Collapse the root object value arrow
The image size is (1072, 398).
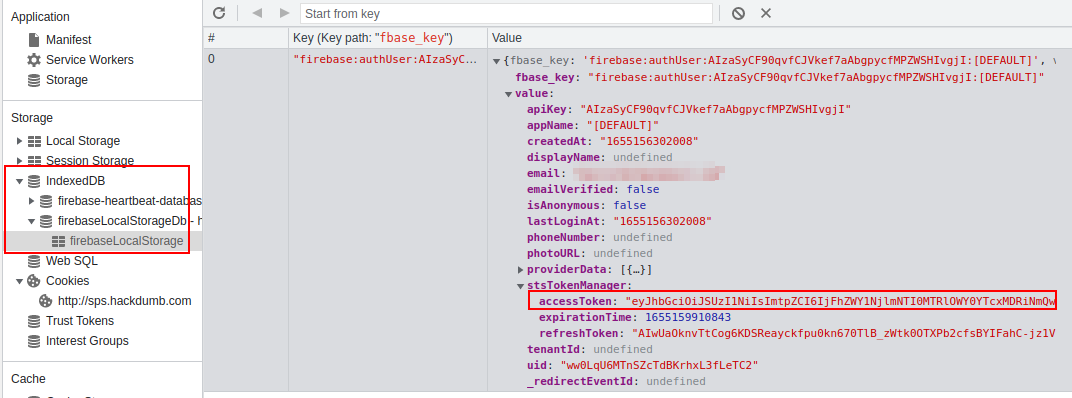pos(496,61)
